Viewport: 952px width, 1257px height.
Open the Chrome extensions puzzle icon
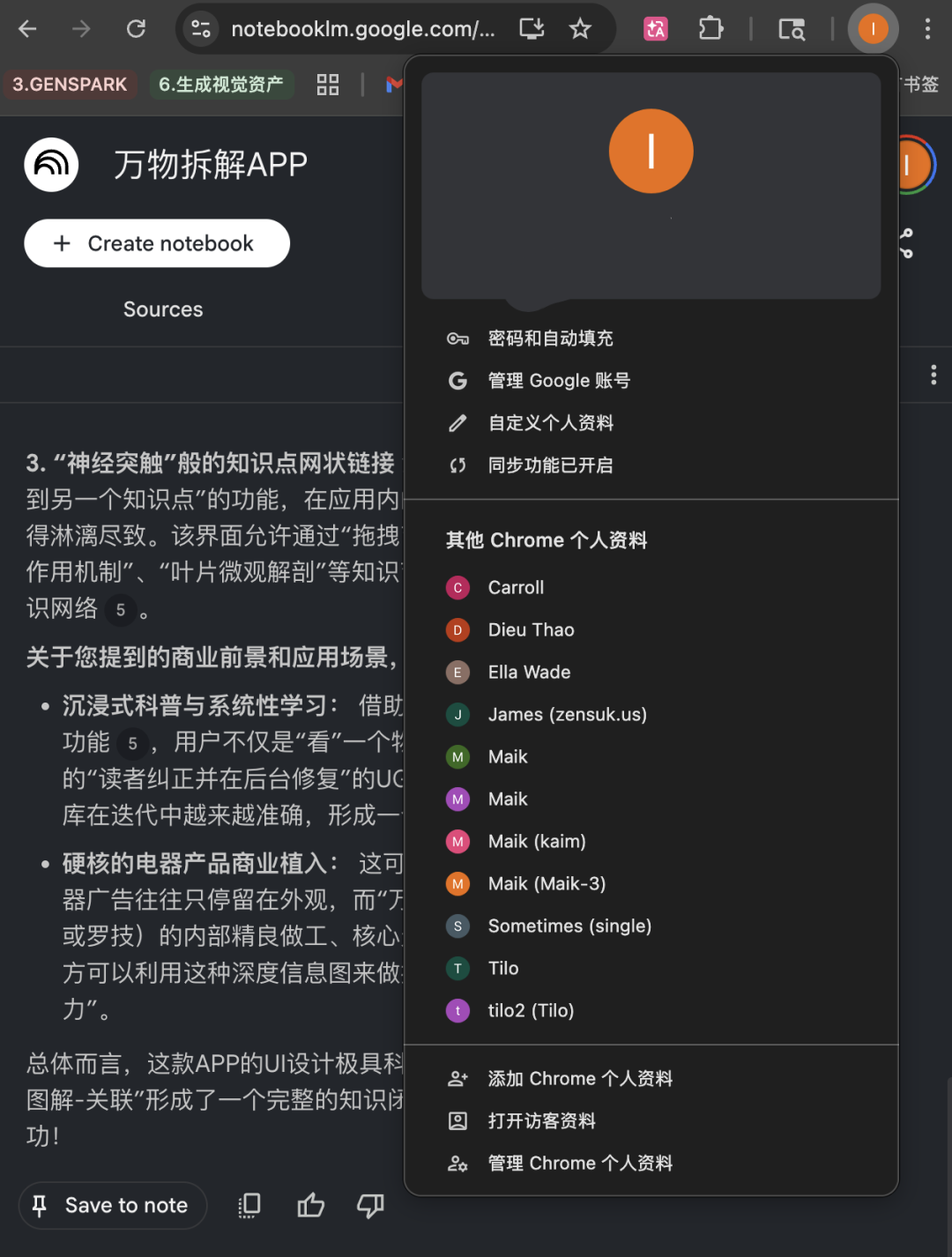coord(710,29)
